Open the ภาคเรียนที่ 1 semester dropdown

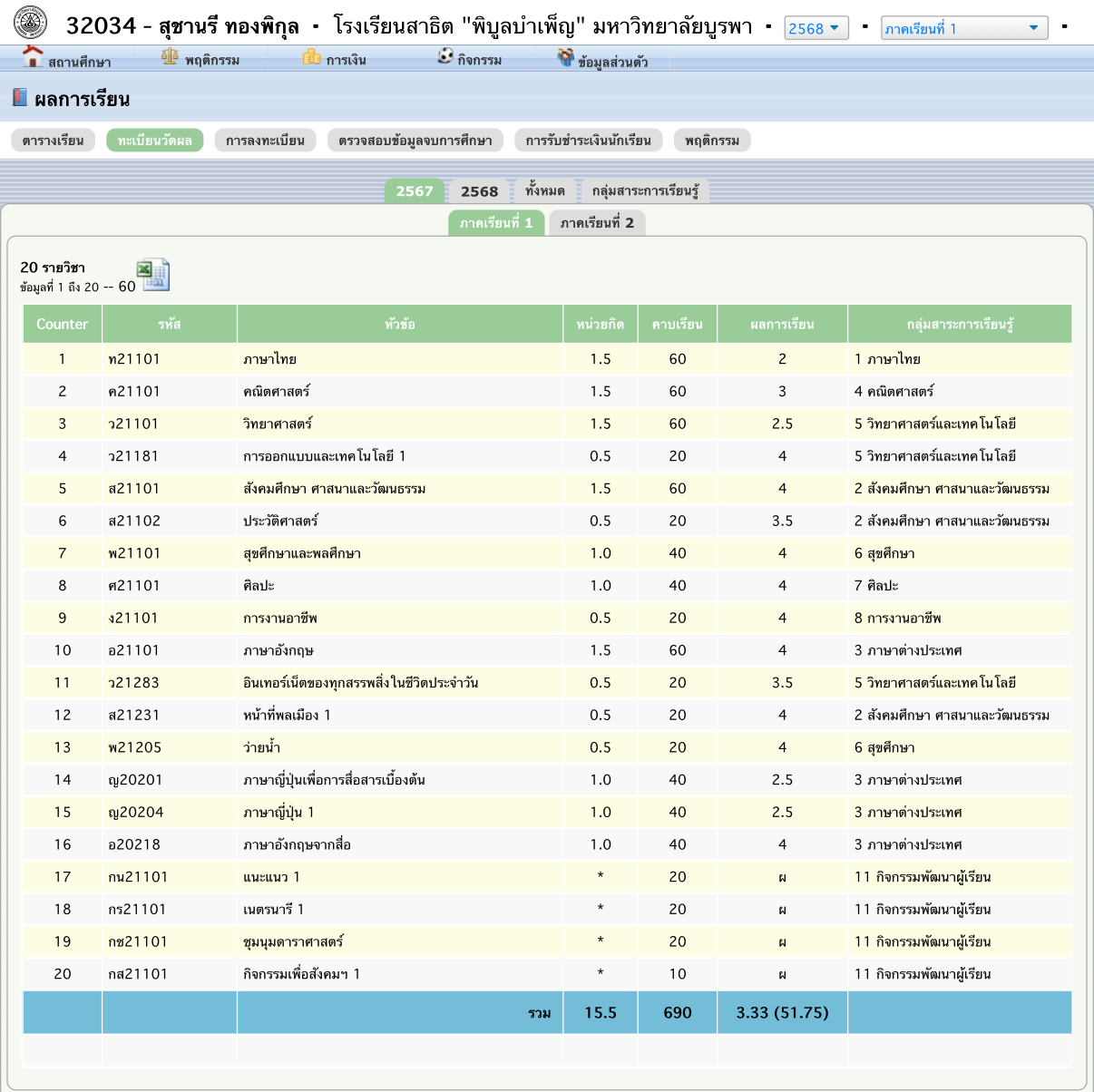click(963, 28)
